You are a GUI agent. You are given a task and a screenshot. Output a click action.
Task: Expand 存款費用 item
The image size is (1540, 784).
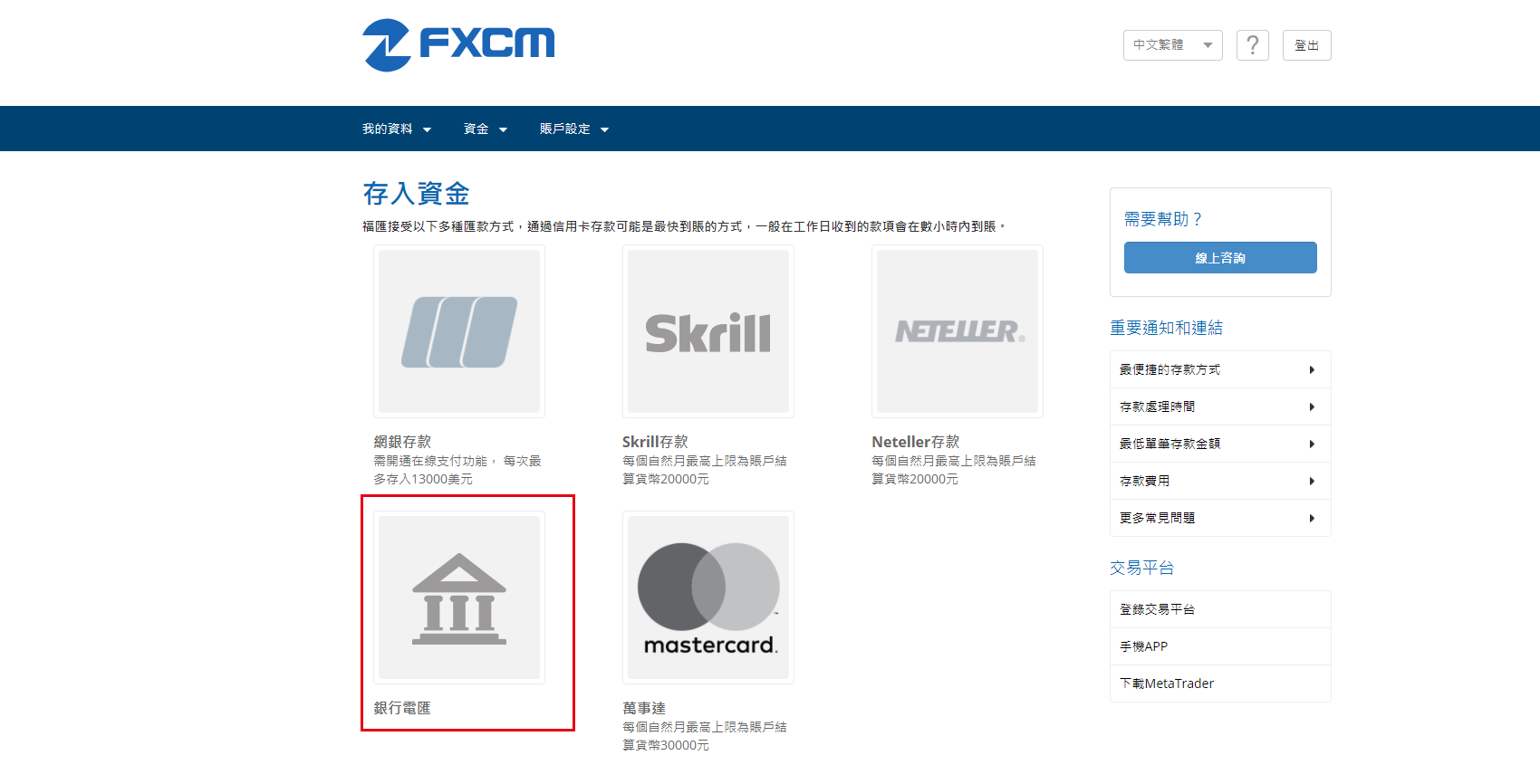[x=1220, y=481]
